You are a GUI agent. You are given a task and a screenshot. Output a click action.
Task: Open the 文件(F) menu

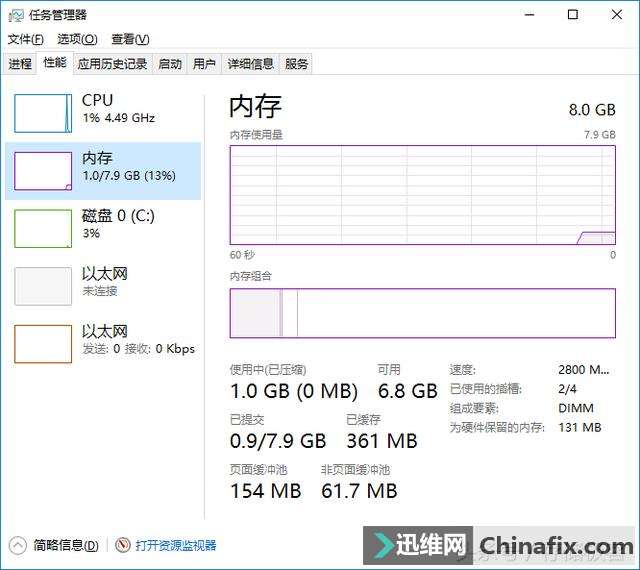(x=26, y=39)
